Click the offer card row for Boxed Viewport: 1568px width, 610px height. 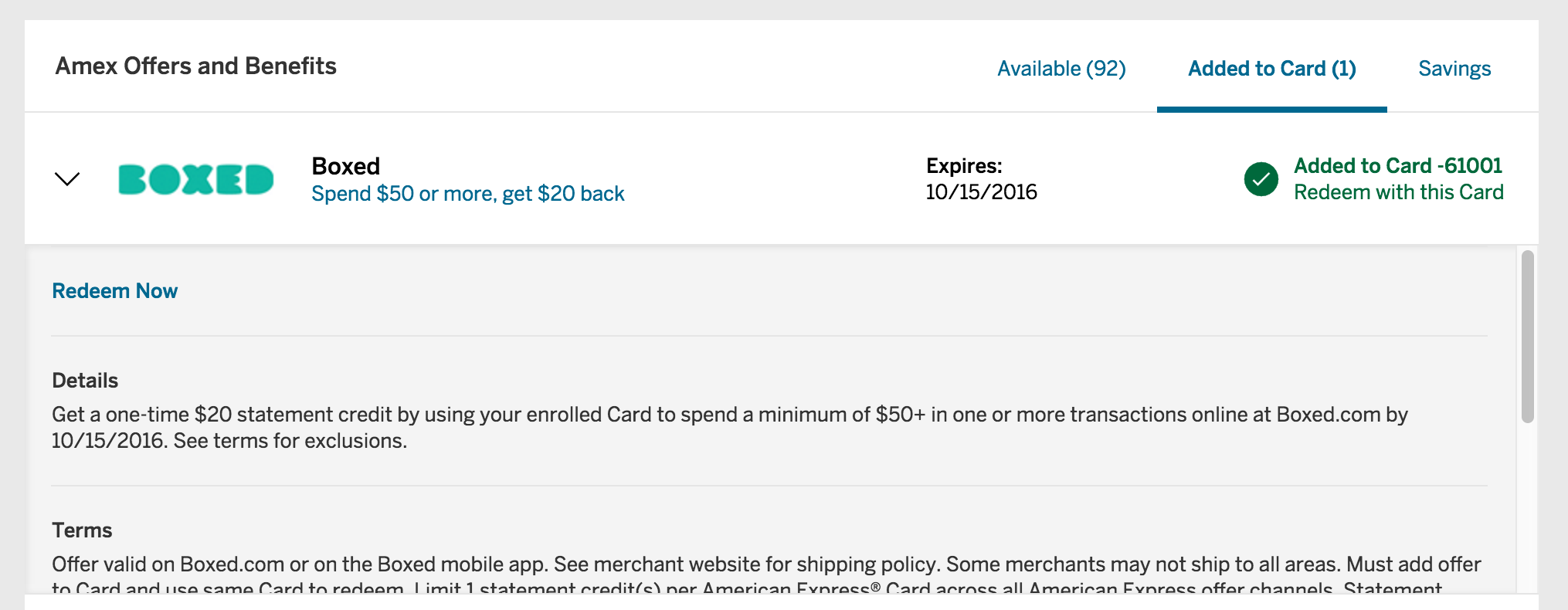tap(772, 178)
